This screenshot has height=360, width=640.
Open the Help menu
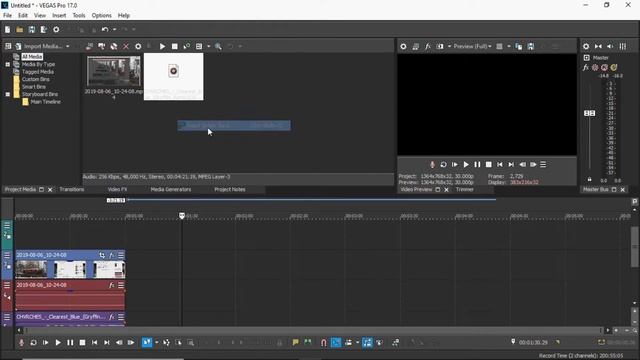click(124, 15)
